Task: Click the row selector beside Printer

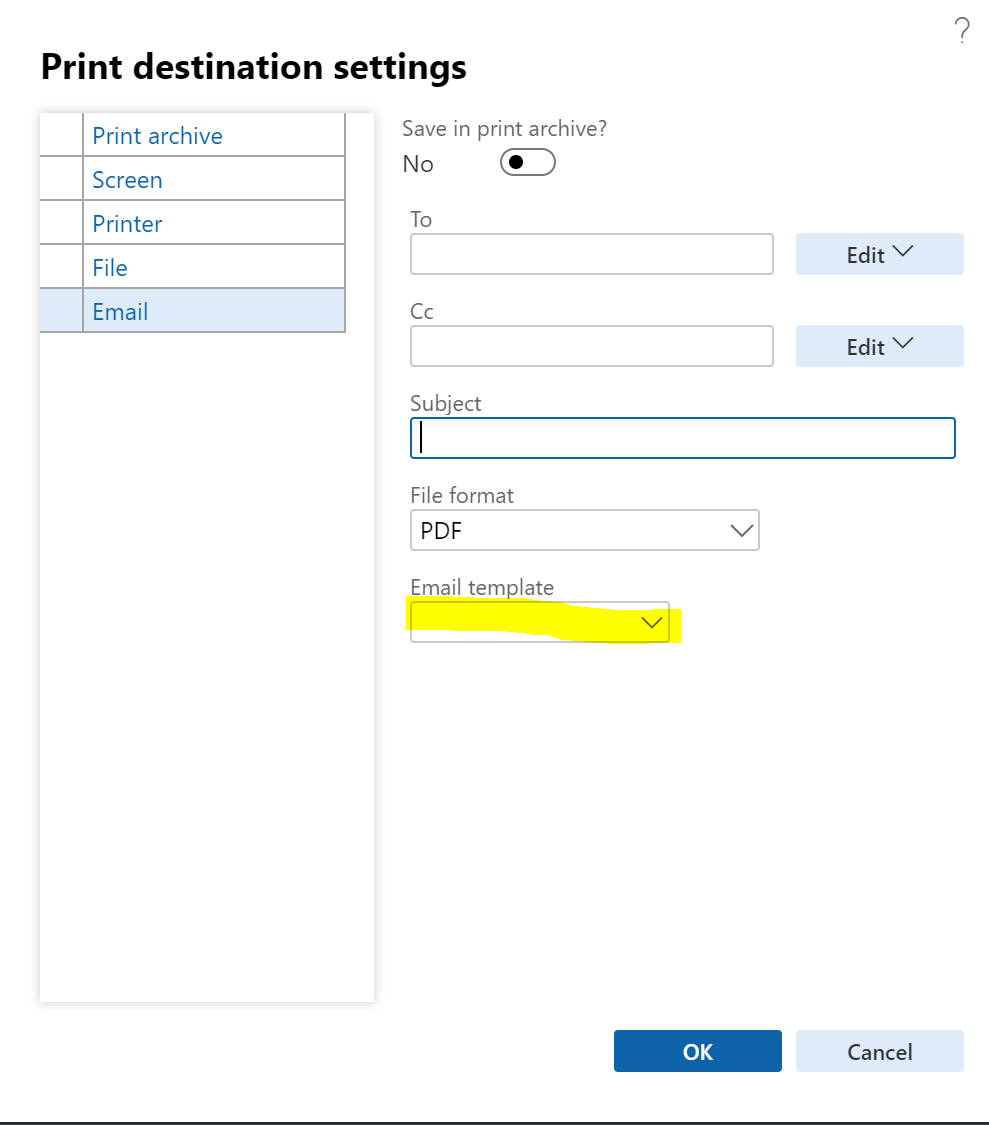Action: (62, 222)
